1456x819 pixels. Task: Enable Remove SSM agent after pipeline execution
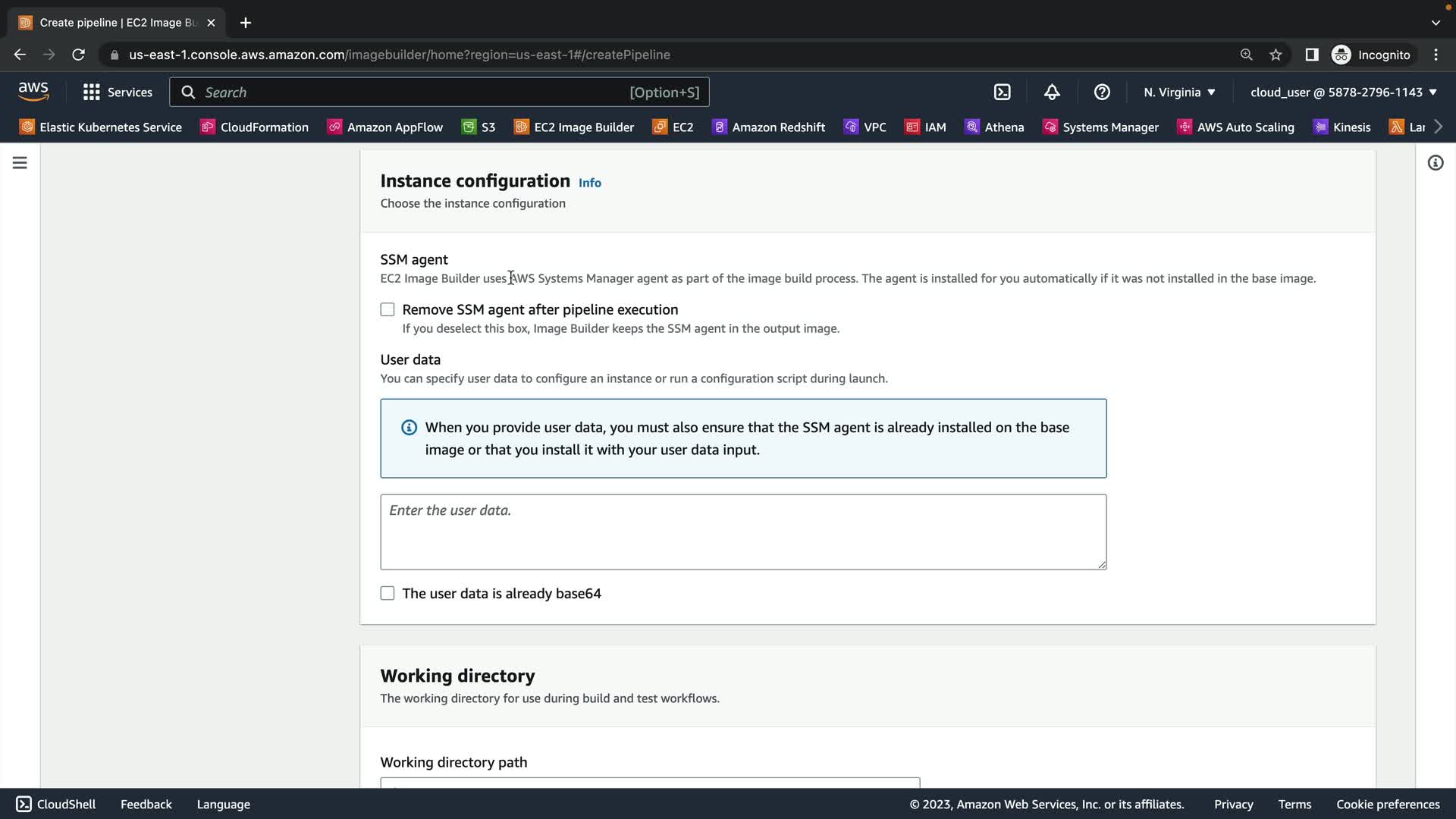(x=388, y=309)
